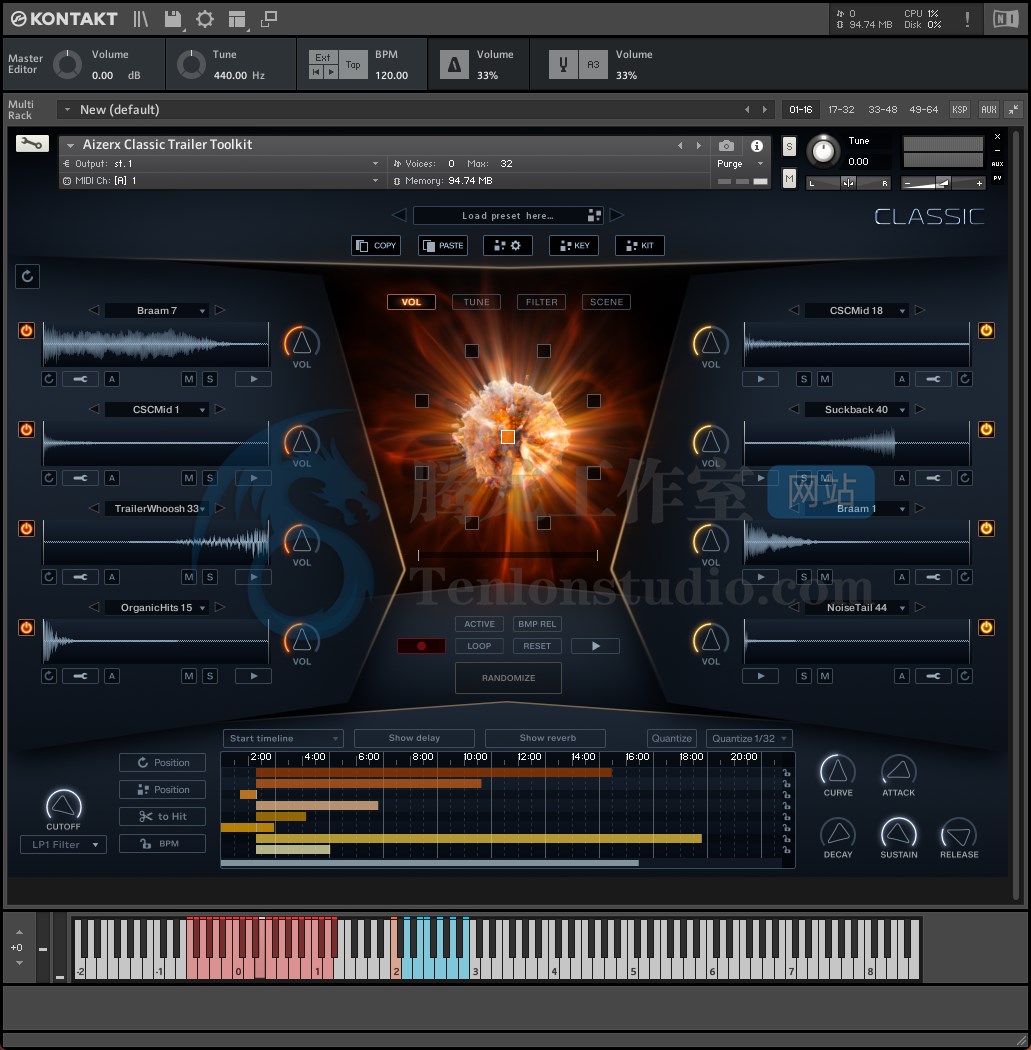Mute the Braam 7 layer
Screen dimensions: 1031x1050
(189, 379)
